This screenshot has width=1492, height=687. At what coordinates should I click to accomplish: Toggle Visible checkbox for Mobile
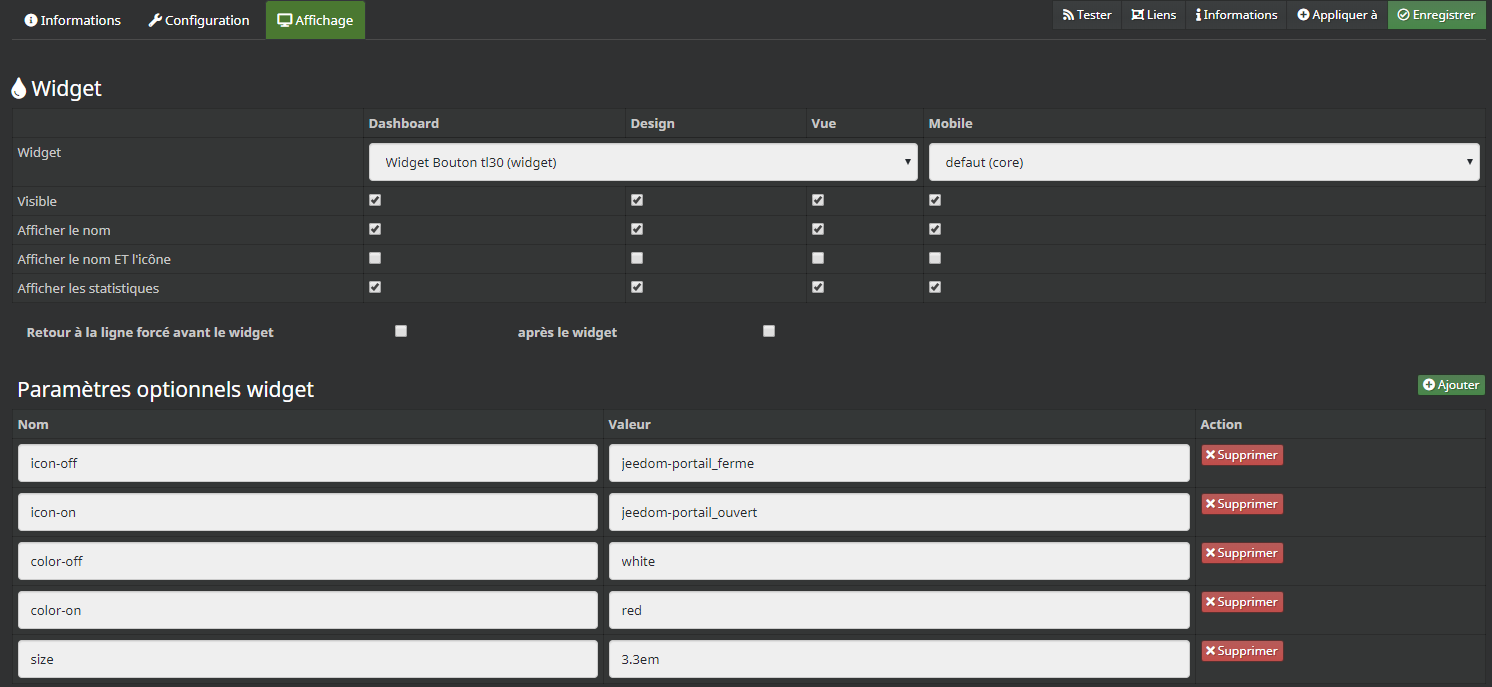pyautogui.click(x=935, y=200)
